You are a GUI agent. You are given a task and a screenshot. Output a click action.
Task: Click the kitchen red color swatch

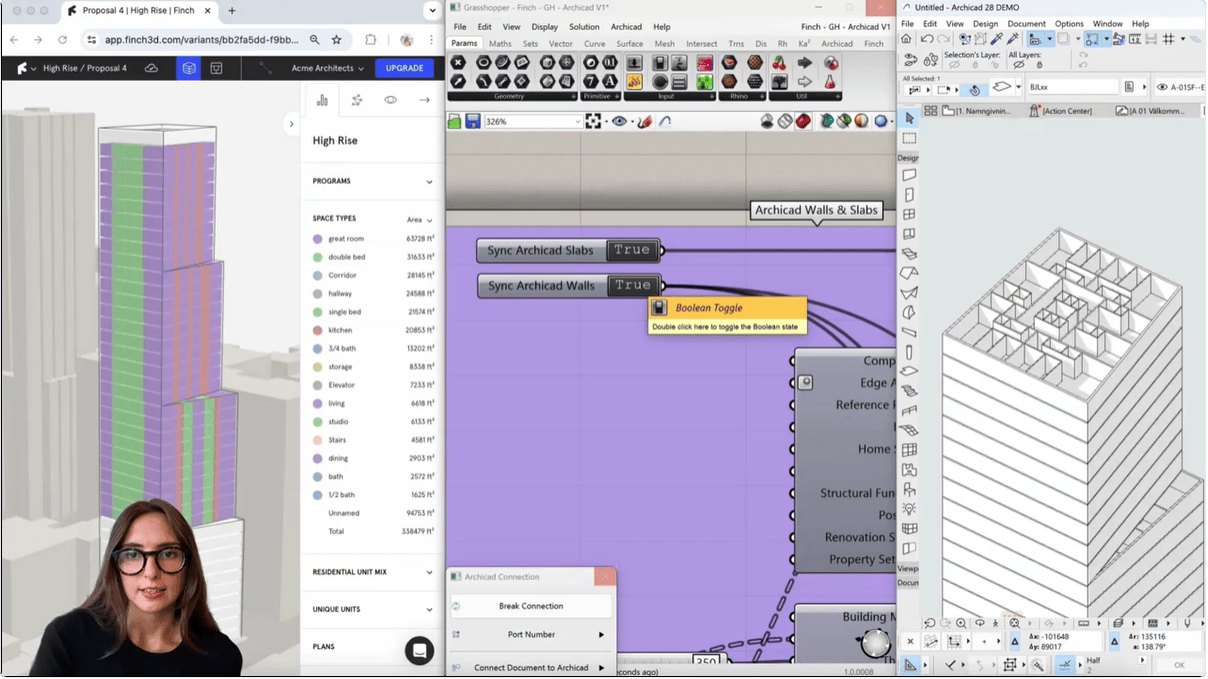pos(317,330)
